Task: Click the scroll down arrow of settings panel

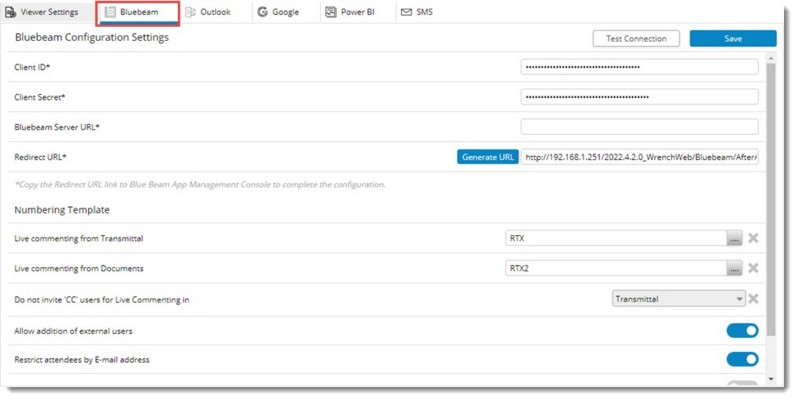Action: click(771, 379)
